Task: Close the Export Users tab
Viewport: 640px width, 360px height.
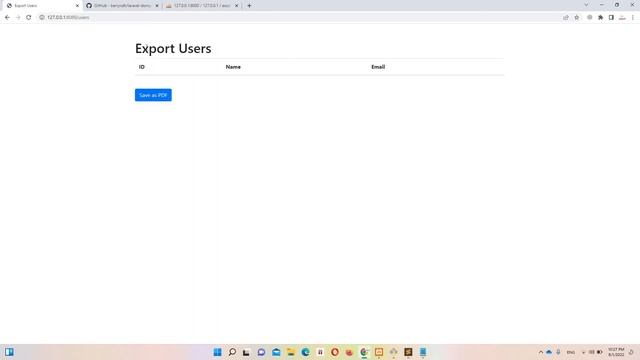Action: [x=78, y=6]
